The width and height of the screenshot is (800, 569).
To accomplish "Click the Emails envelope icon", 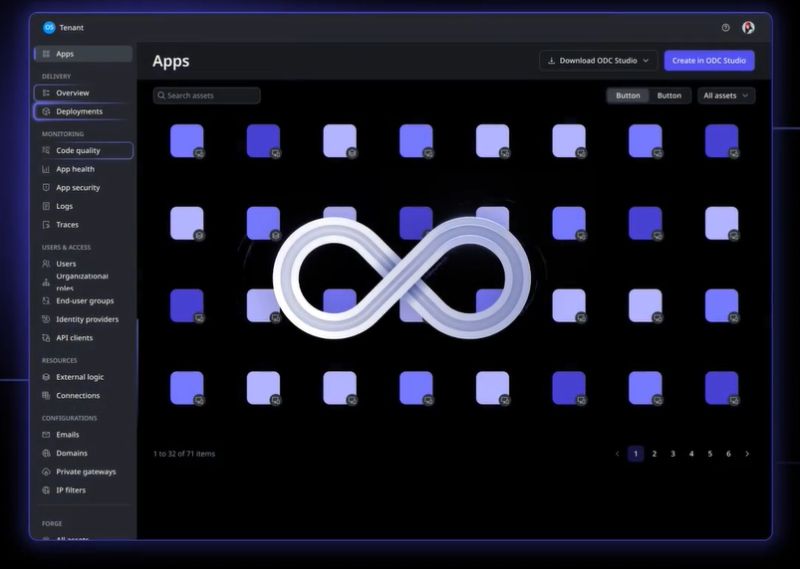I will [46, 435].
